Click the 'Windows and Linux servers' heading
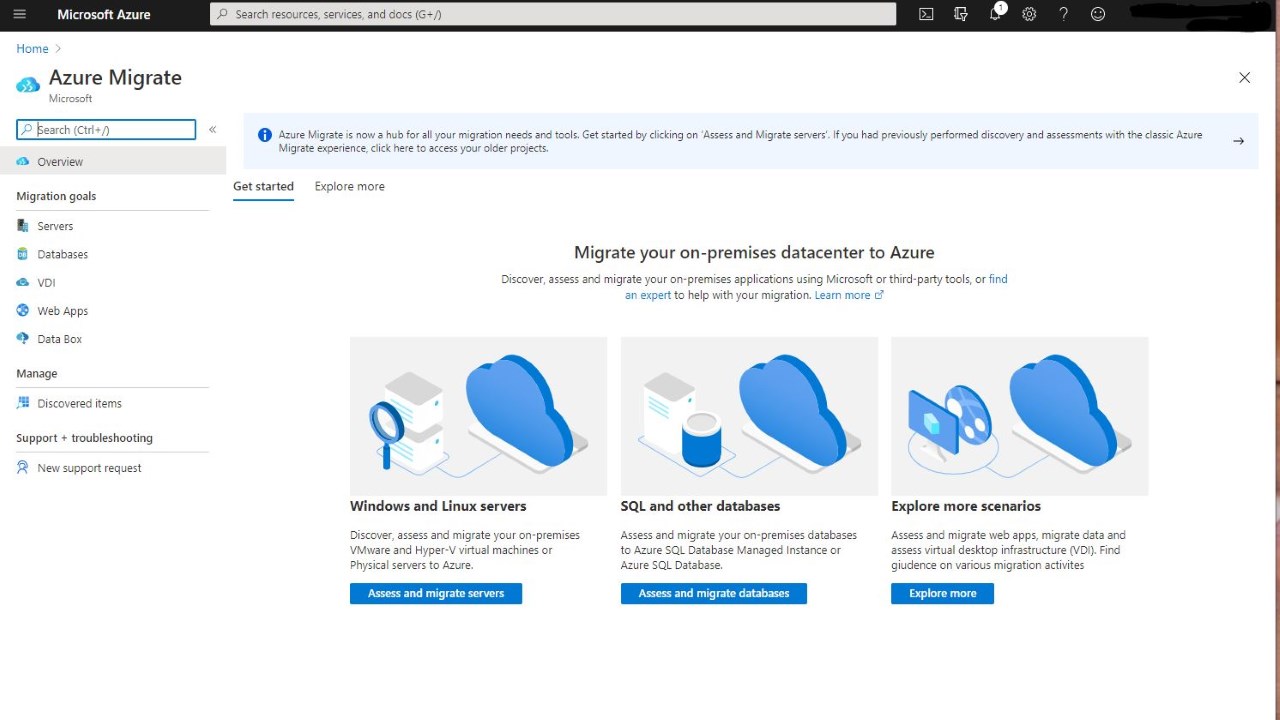Screen dimensions: 1280x720 (x=438, y=506)
